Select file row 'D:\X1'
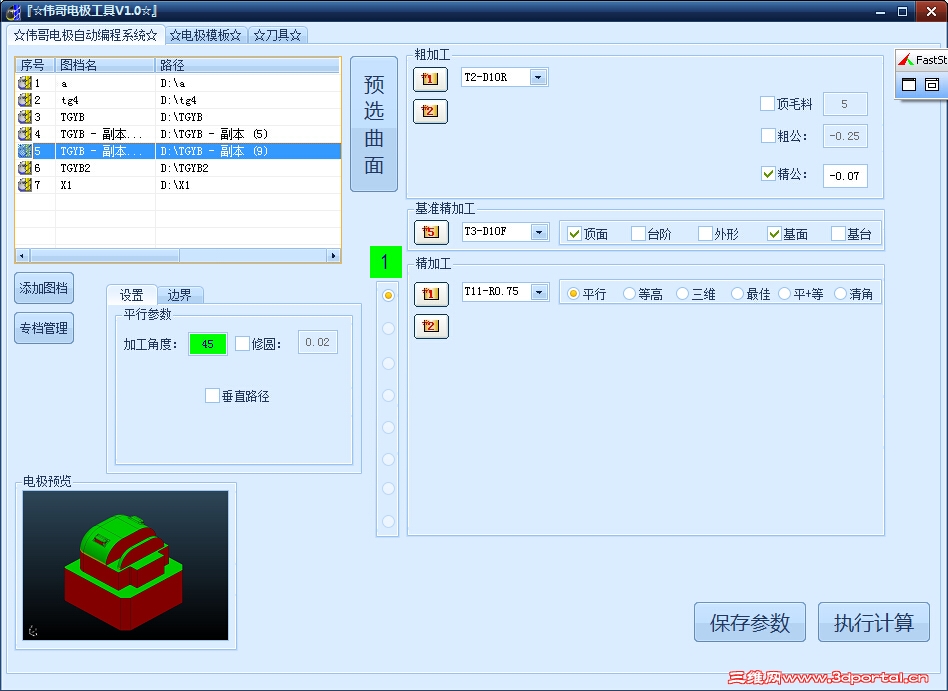This screenshot has height=691, width=948. (178, 184)
